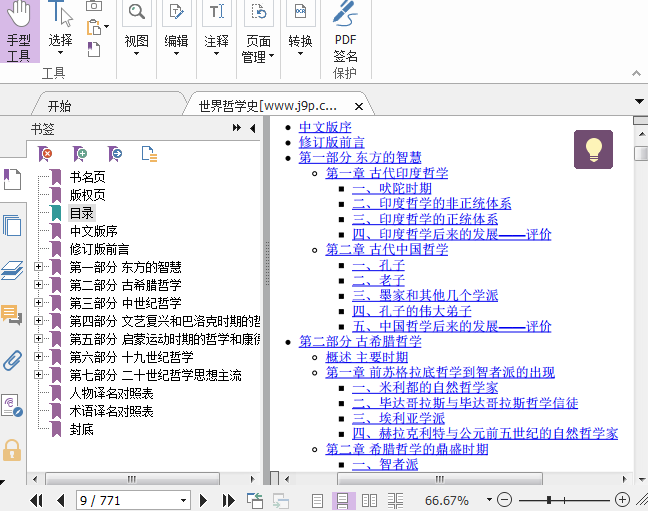The height and width of the screenshot is (511, 648).
Task: Open the View magnifier tool
Action: pyautogui.click(x=136, y=12)
